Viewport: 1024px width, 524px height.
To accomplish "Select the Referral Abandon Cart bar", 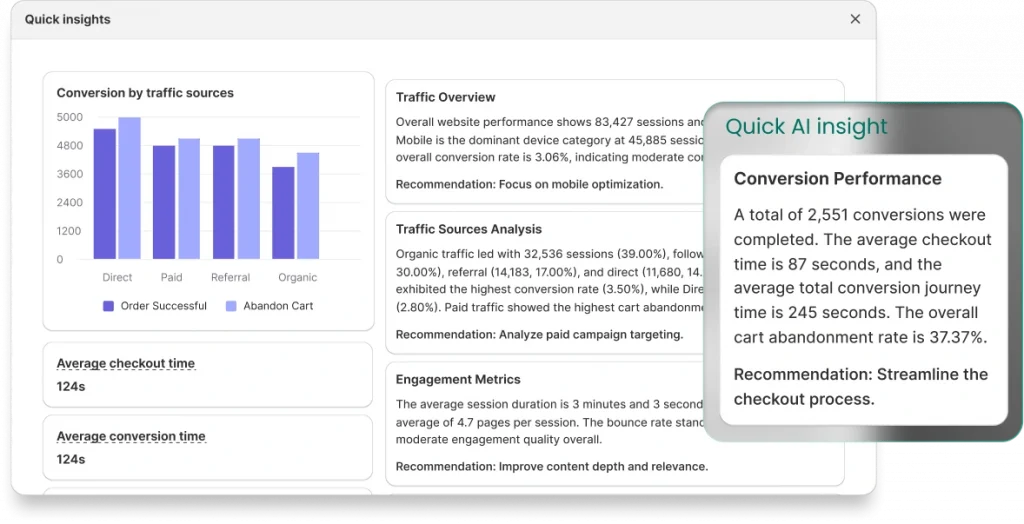I will pyautogui.click(x=248, y=198).
